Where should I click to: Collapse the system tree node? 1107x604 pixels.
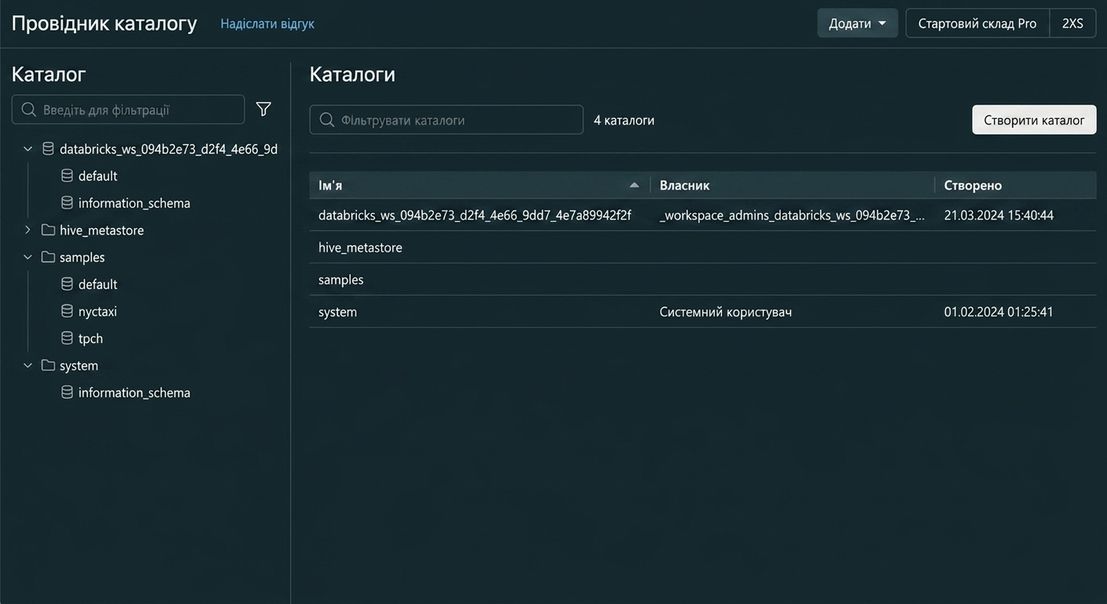28,366
